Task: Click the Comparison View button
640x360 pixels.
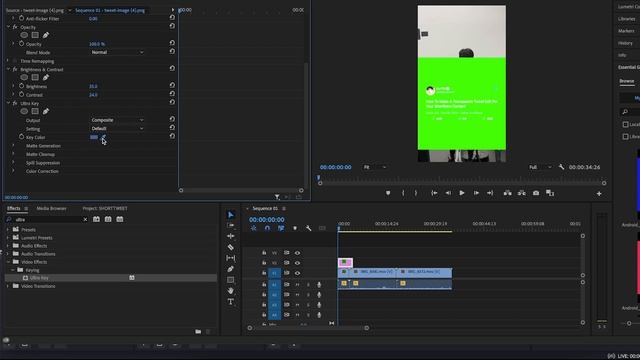Action: [550, 193]
